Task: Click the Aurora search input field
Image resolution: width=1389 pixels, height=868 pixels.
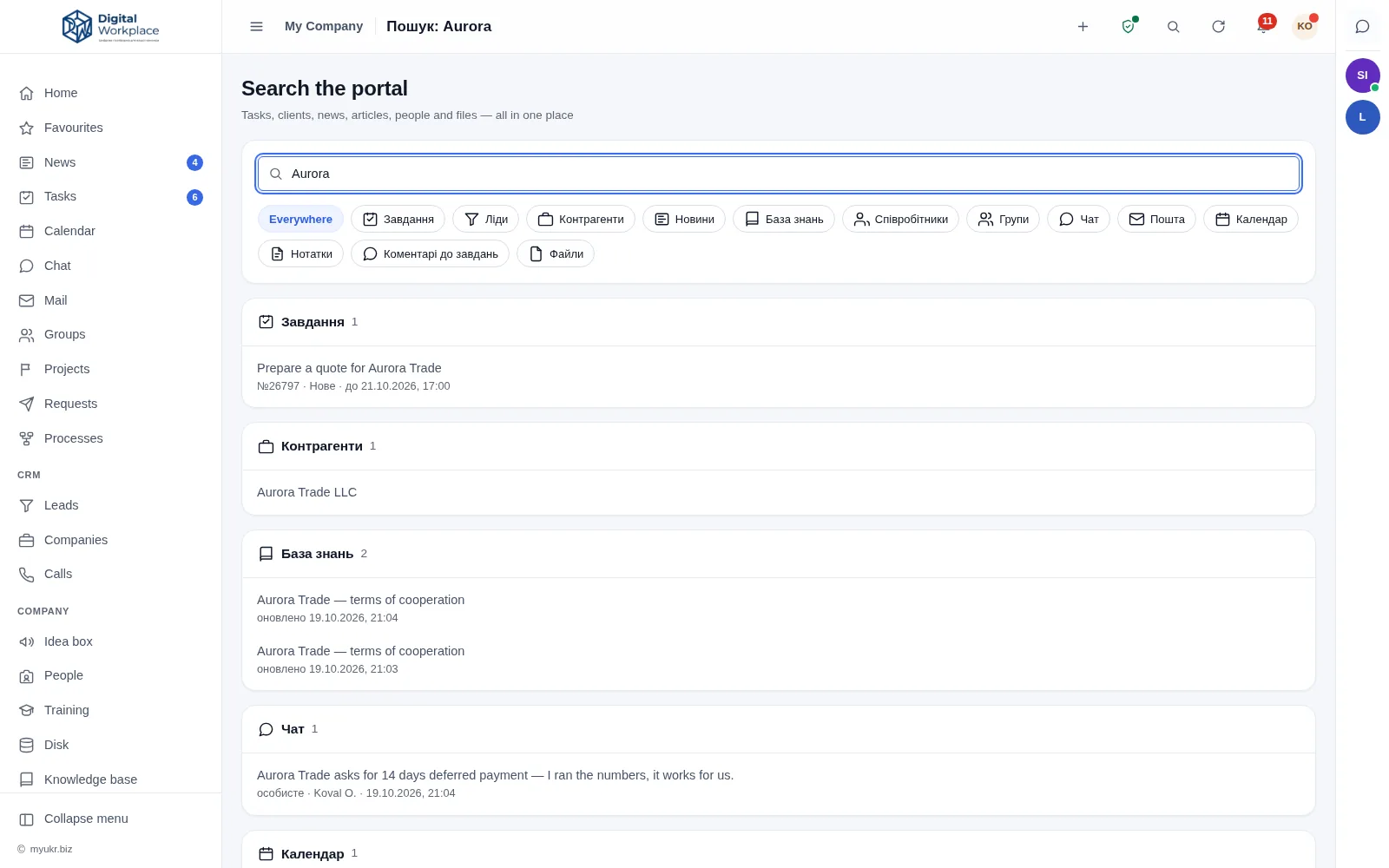Action: 779,174
